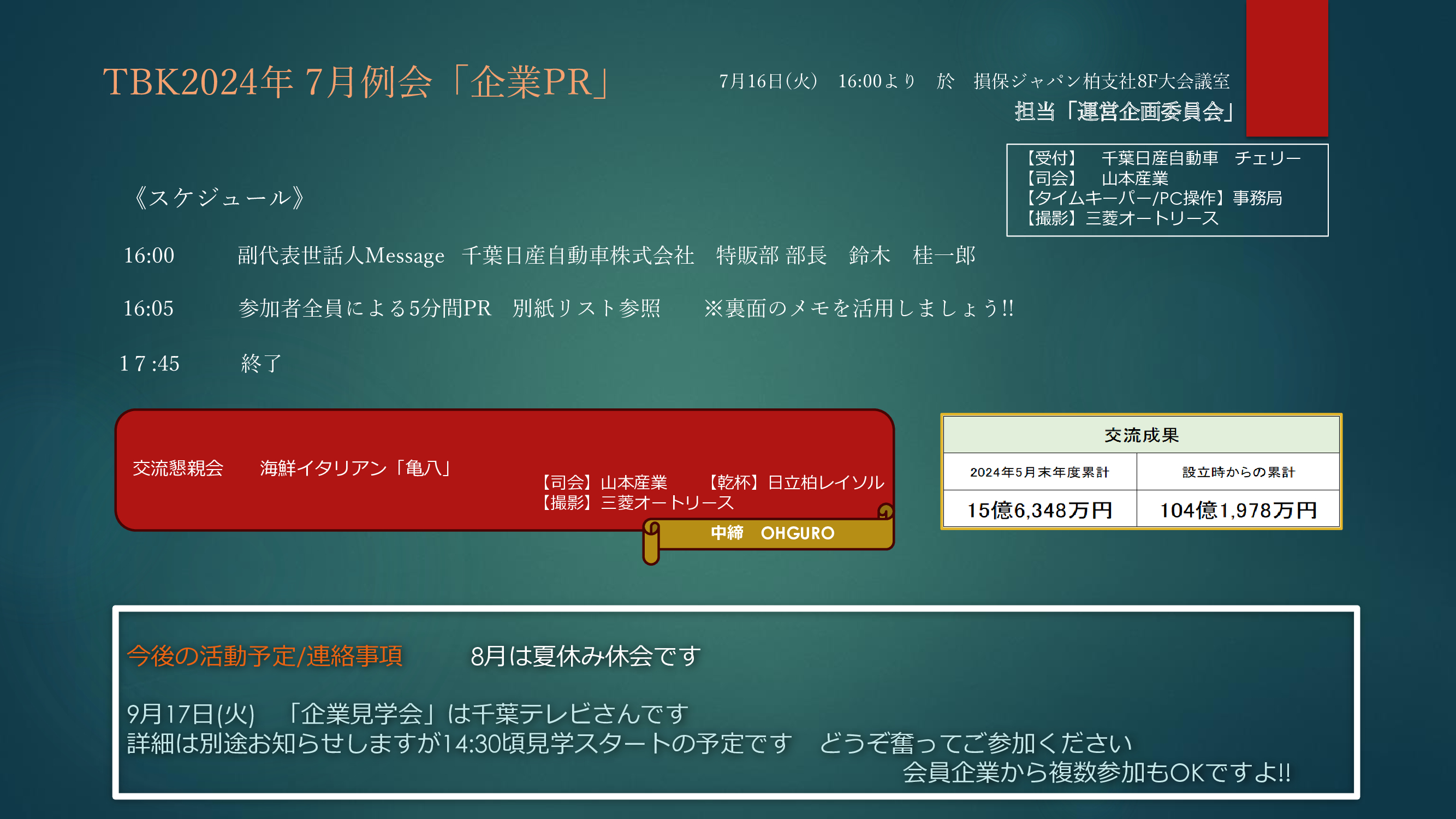Viewport: 1456px width, 819px height.
Task: Click the '担当「運営企画委員会」' text
Action: pos(1124,111)
